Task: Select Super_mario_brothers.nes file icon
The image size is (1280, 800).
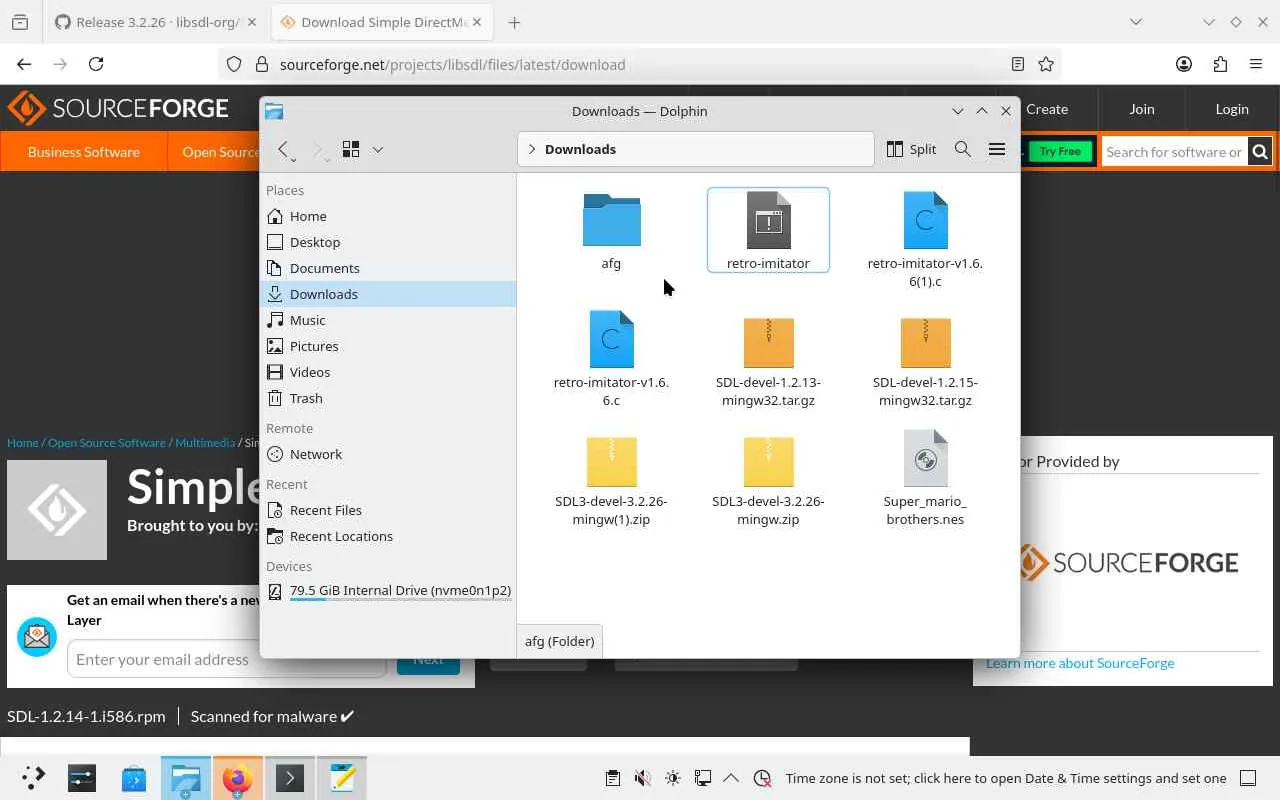Action: [x=925, y=458]
